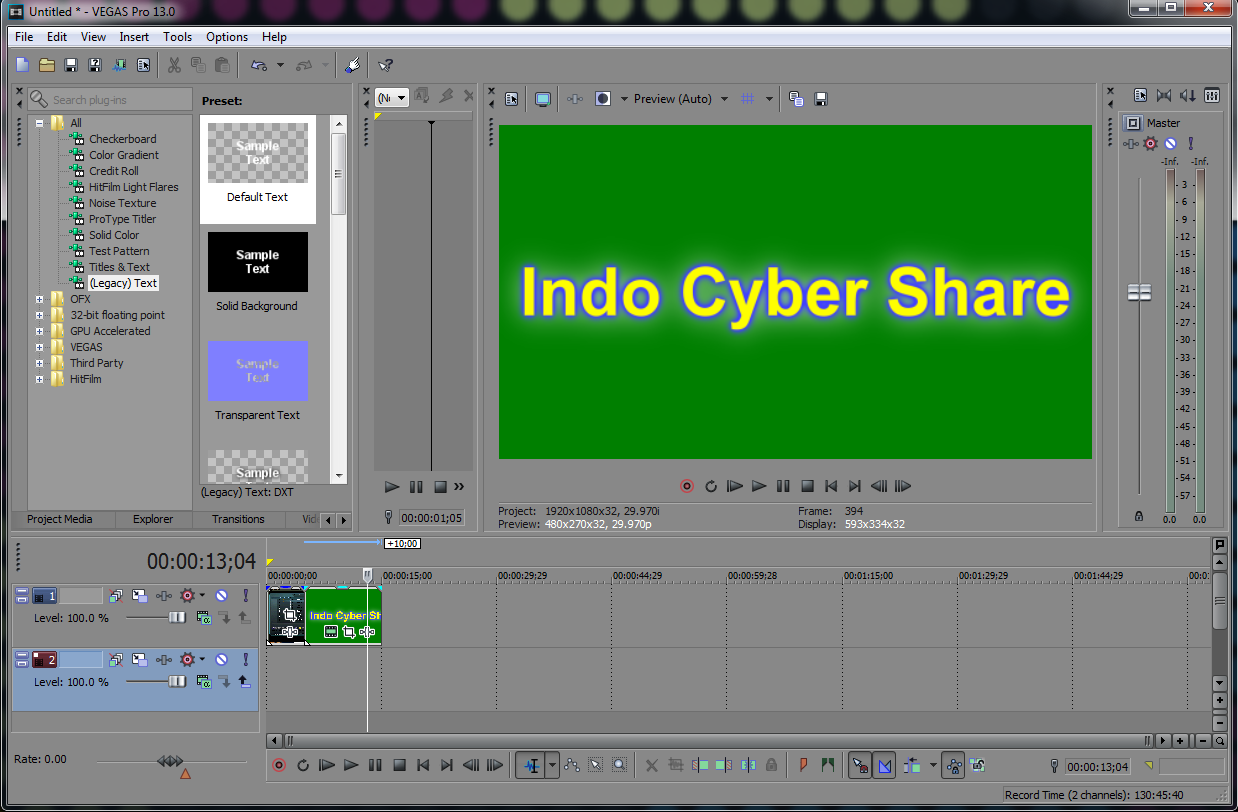Image resolution: width=1238 pixels, height=812 pixels.
Task: Open the mixer downmix output icon
Action: pos(1163,96)
